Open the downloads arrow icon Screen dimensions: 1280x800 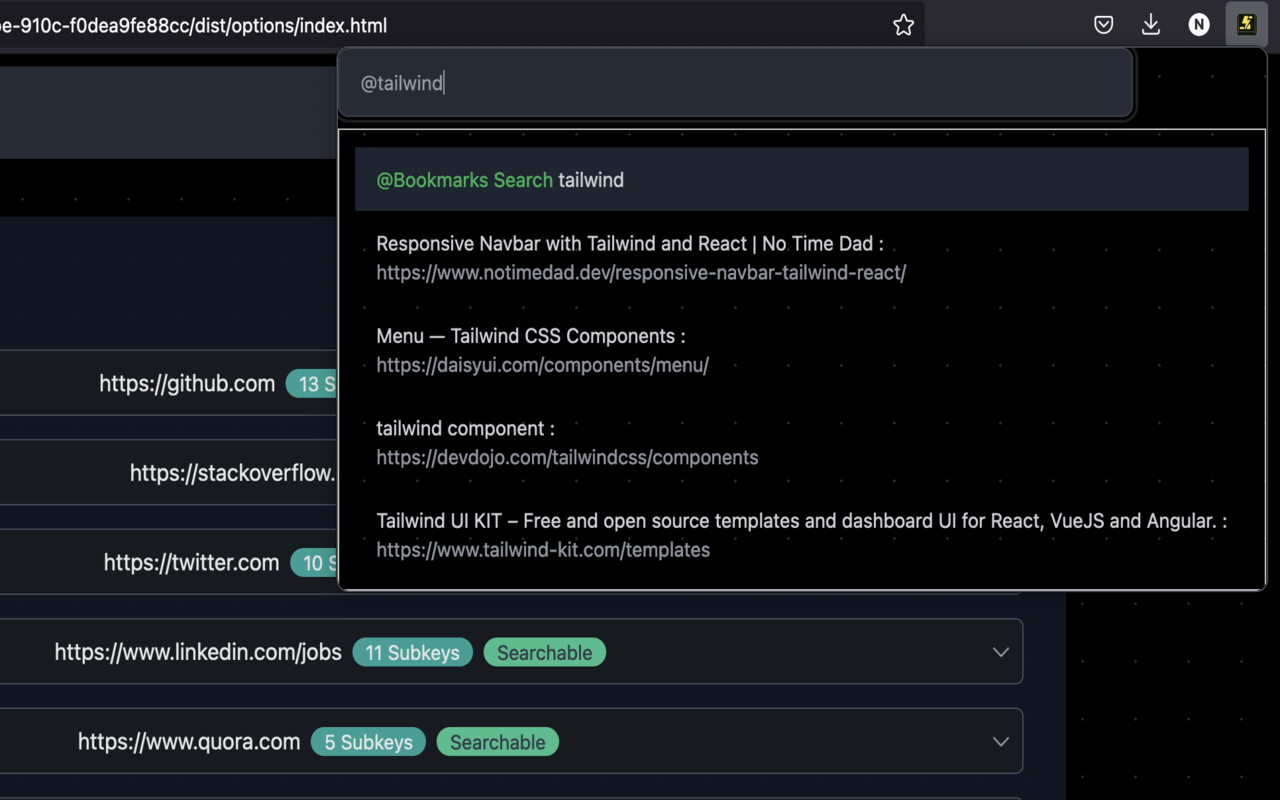1151,25
